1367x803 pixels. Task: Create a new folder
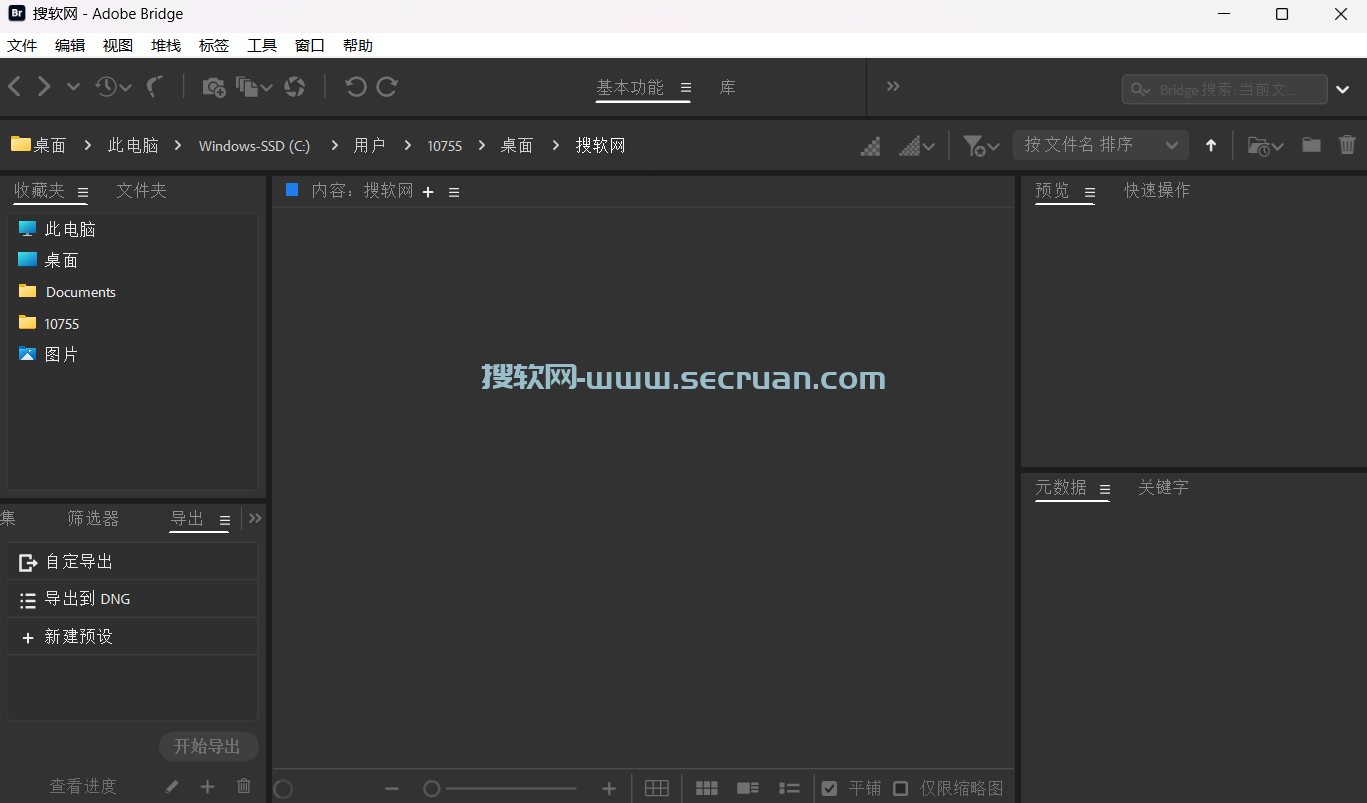pos(1311,145)
